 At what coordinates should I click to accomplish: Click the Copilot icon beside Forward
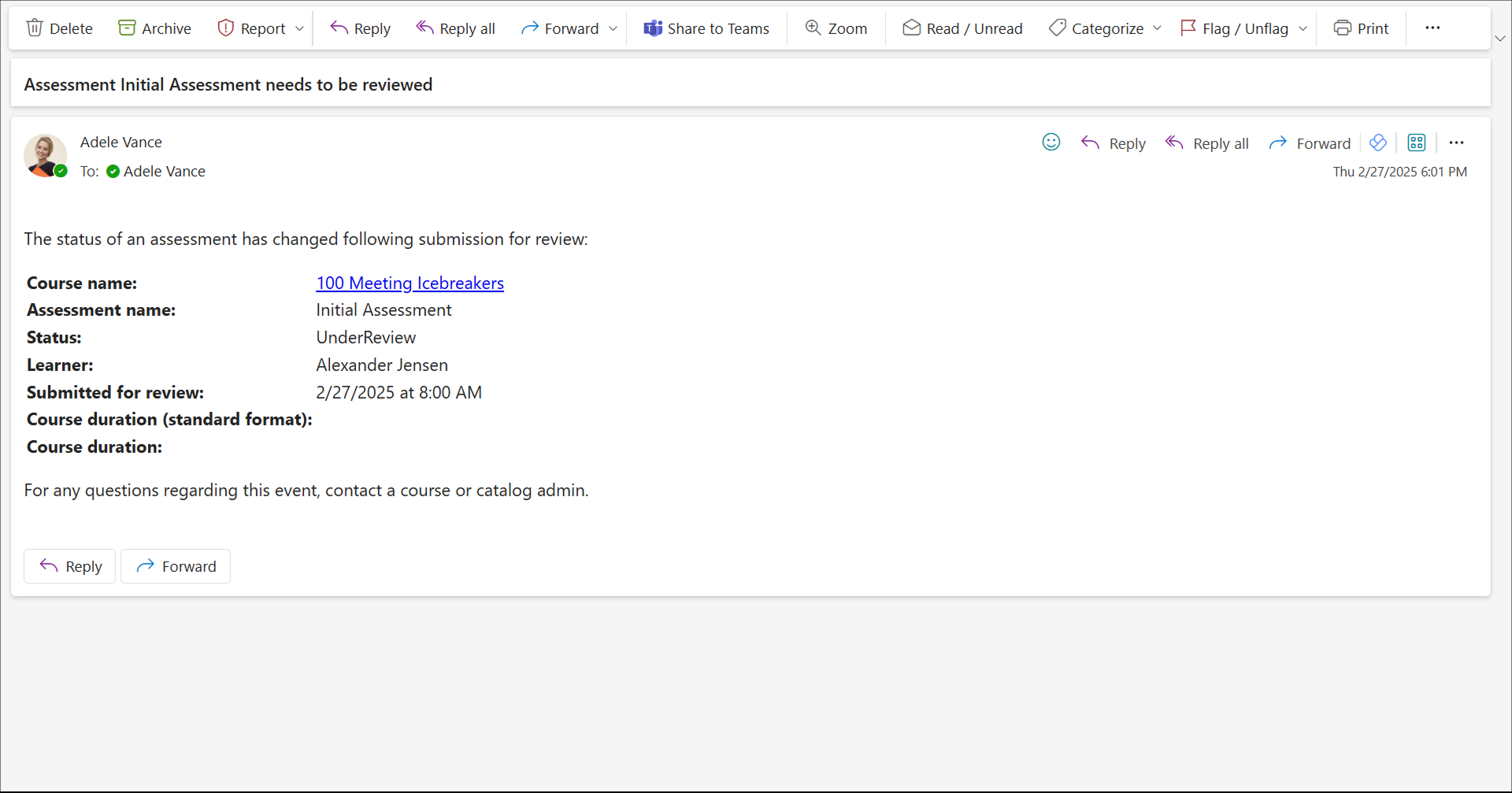click(1377, 143)
